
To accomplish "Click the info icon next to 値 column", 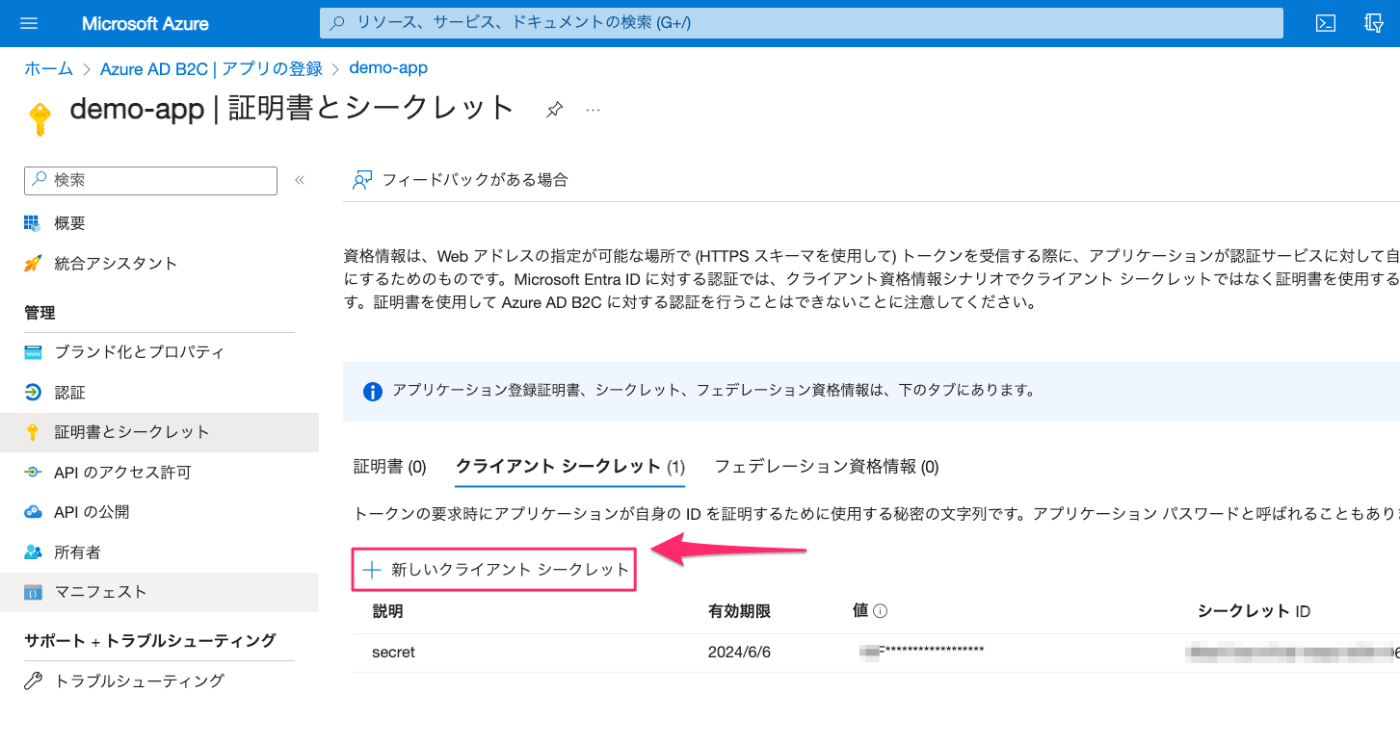I will pos(880,611).
